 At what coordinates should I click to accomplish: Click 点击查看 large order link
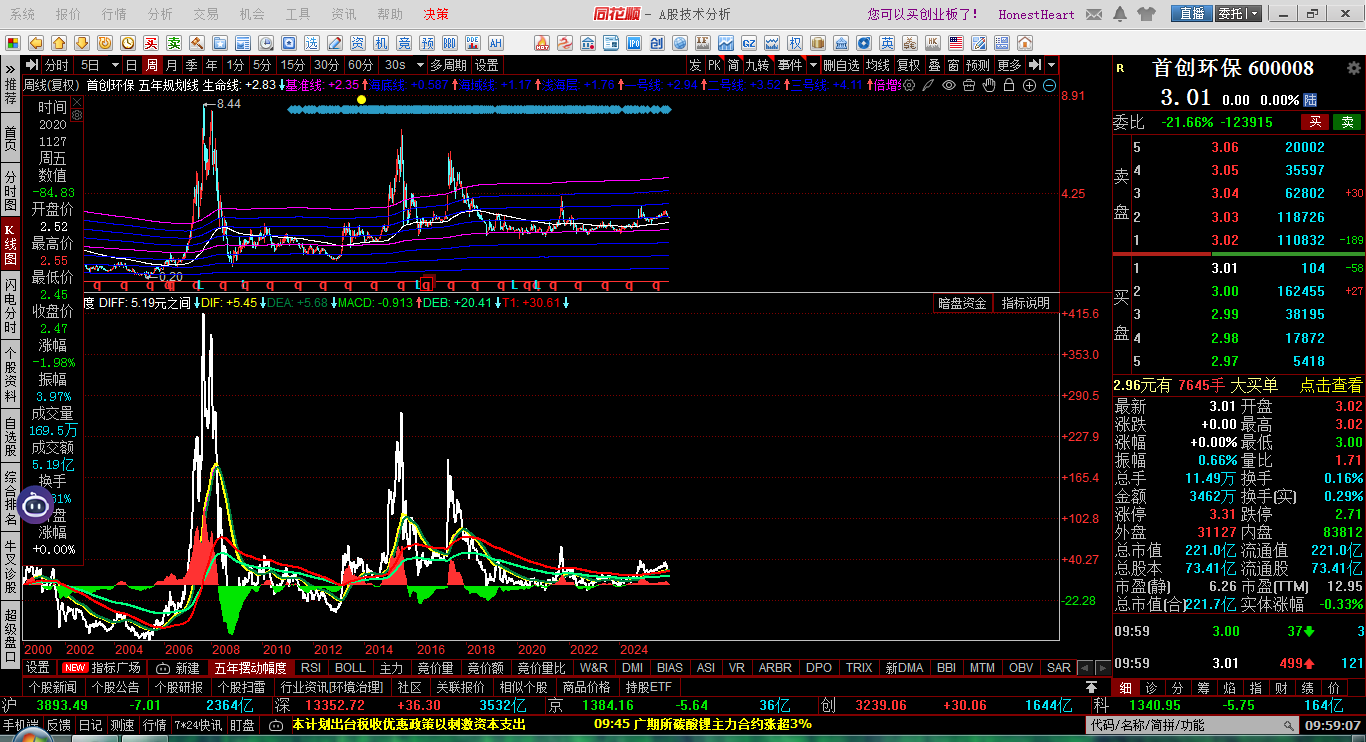(1330, 385)
